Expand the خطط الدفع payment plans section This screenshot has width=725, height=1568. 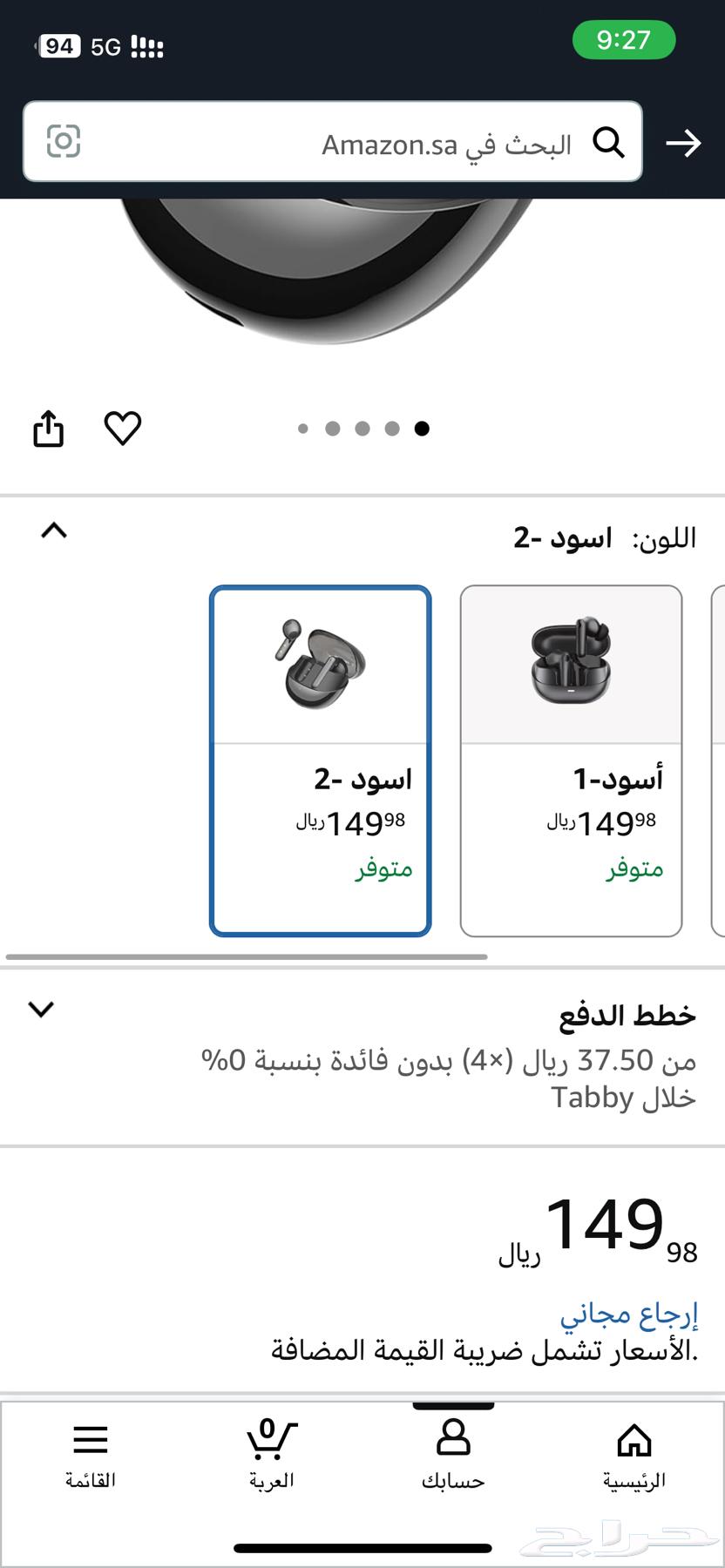40,1010
